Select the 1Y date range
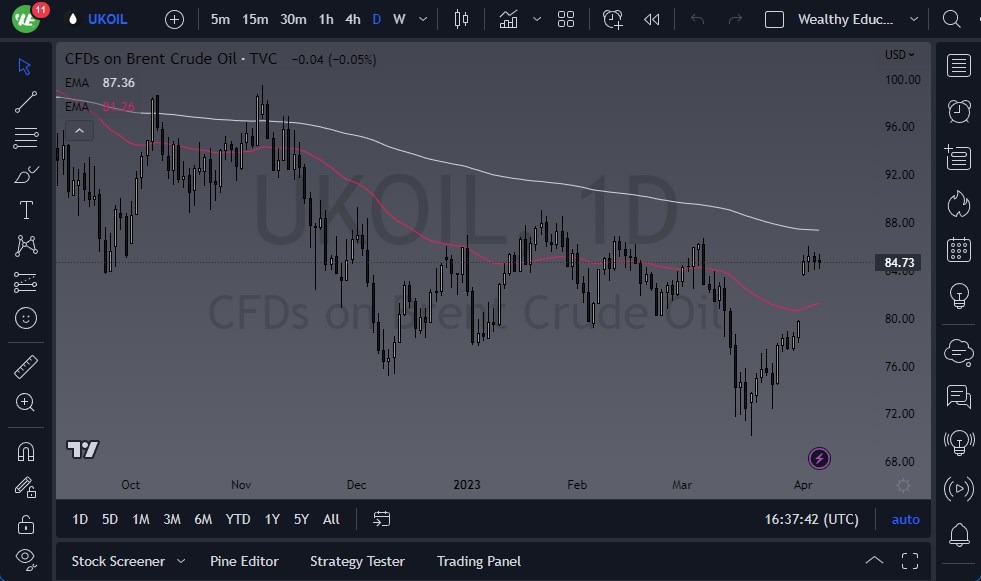The image size is (981, 581). (271, 519)
